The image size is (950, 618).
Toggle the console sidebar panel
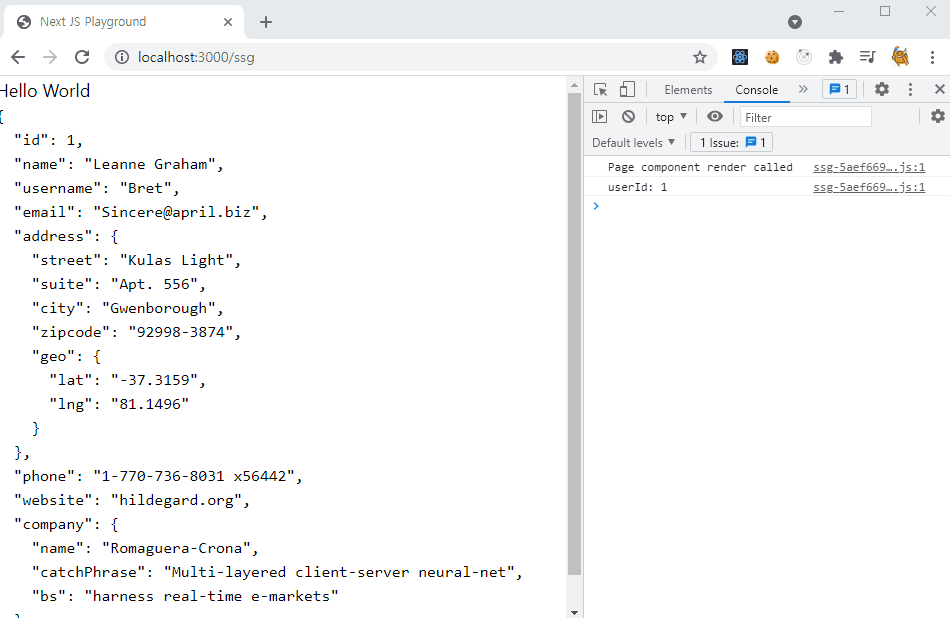600,116
